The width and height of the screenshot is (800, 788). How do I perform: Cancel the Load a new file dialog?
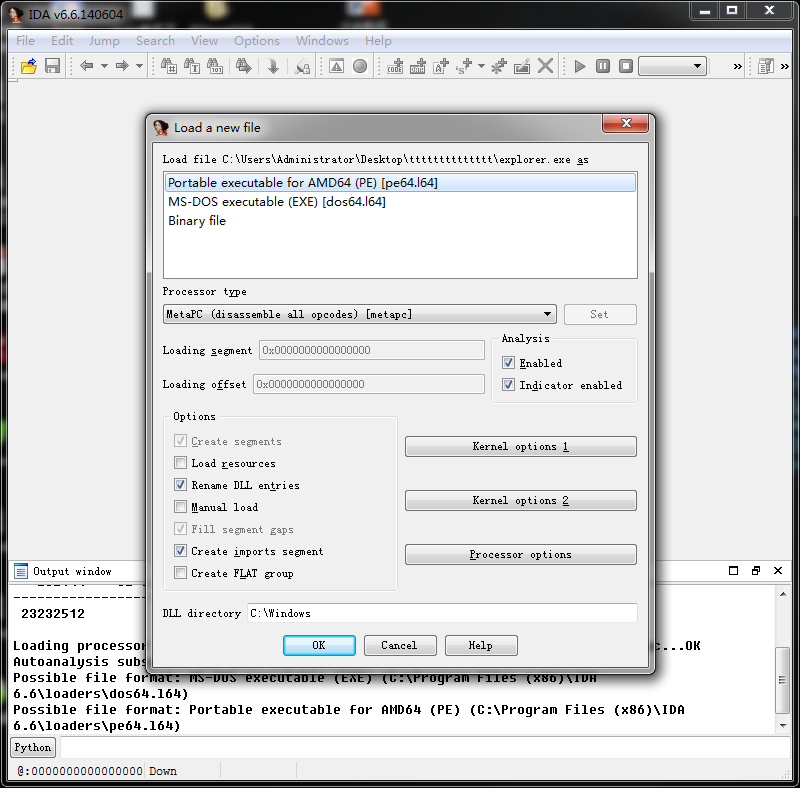pos(399,645)
